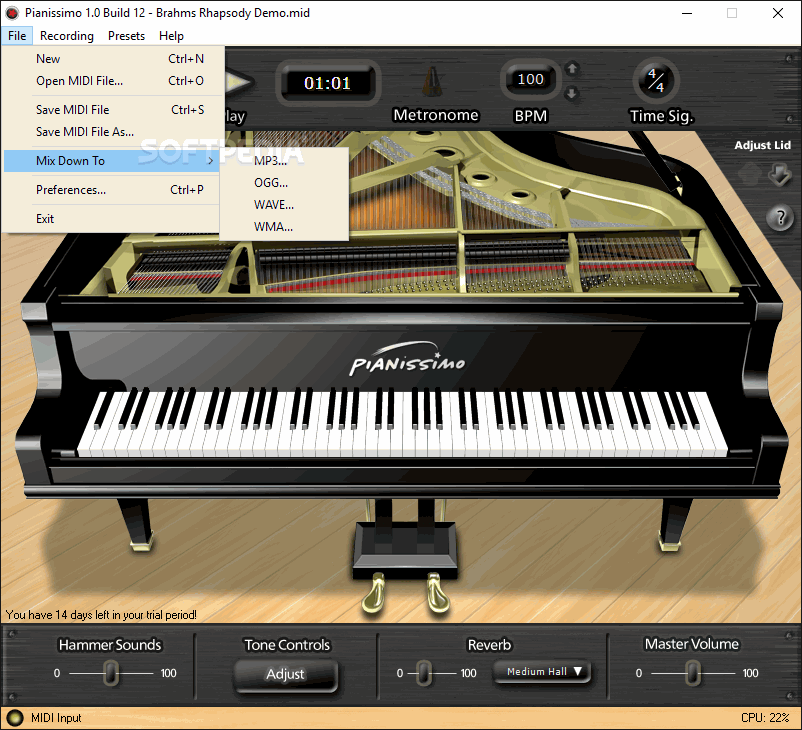Mix down to MP3...

[284, 161]
